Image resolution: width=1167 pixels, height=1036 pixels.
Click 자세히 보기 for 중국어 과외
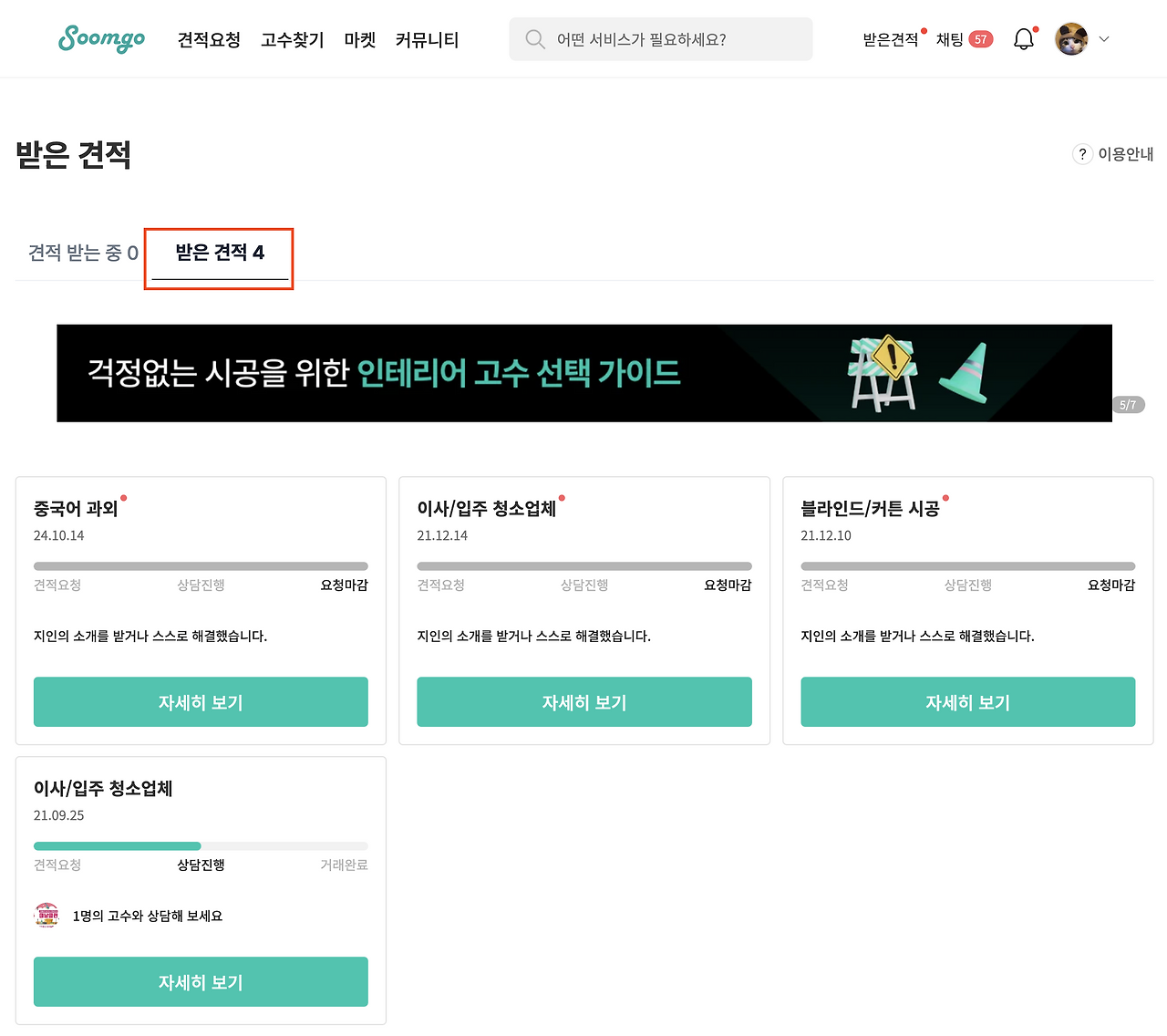click(201, 702)
